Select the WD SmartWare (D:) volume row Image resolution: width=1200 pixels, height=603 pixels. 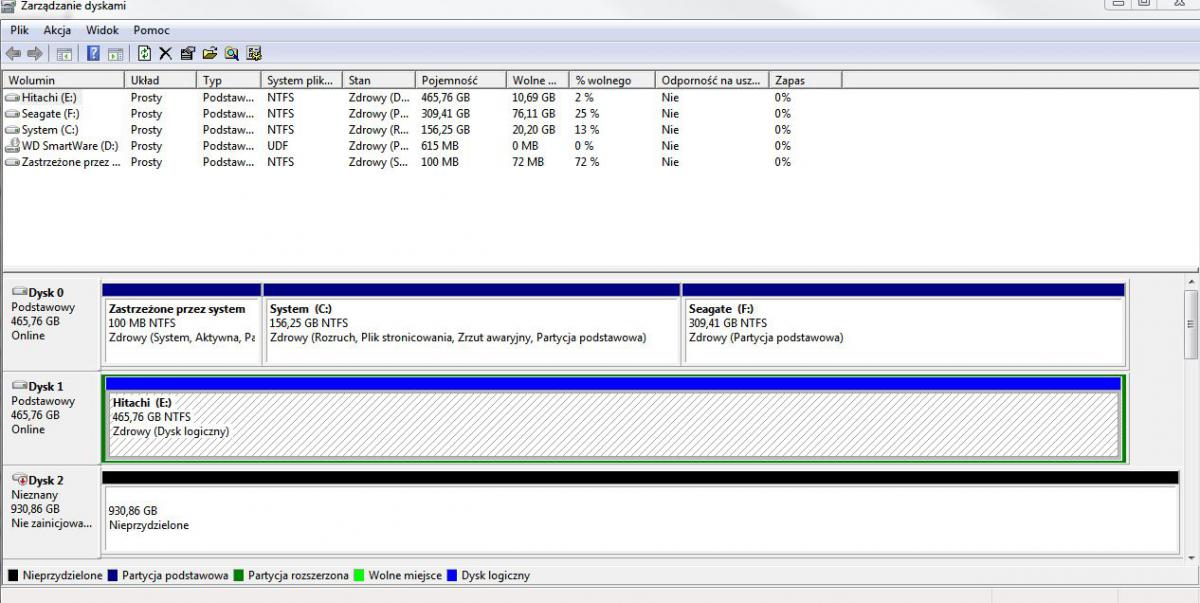(x=421, y=146)
